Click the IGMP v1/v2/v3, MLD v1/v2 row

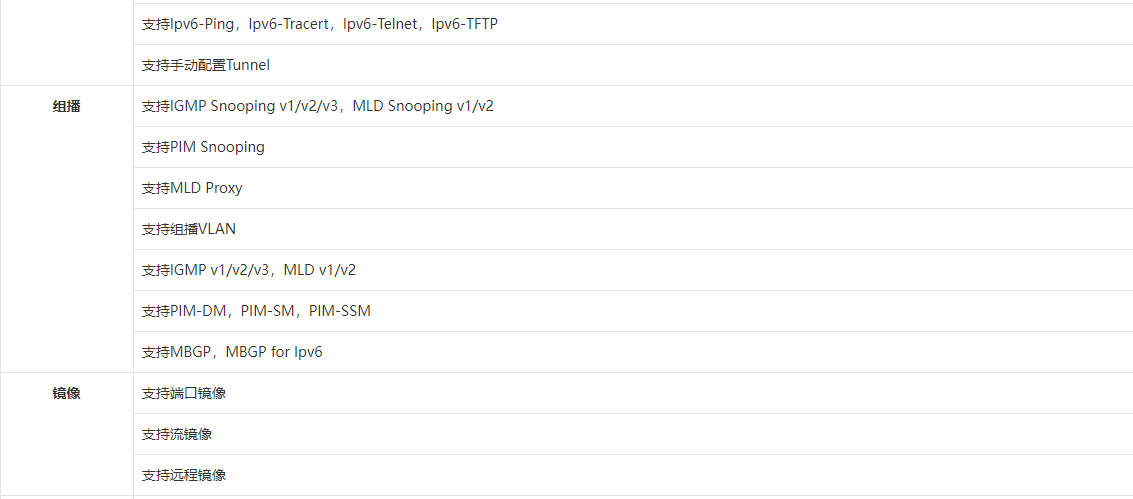249,270
